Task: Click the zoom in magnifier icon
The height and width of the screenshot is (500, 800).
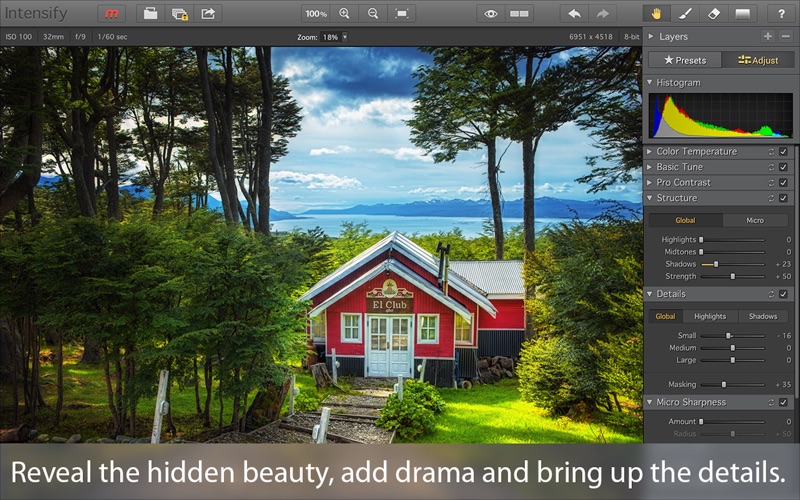Action: (x=345, y=14)
